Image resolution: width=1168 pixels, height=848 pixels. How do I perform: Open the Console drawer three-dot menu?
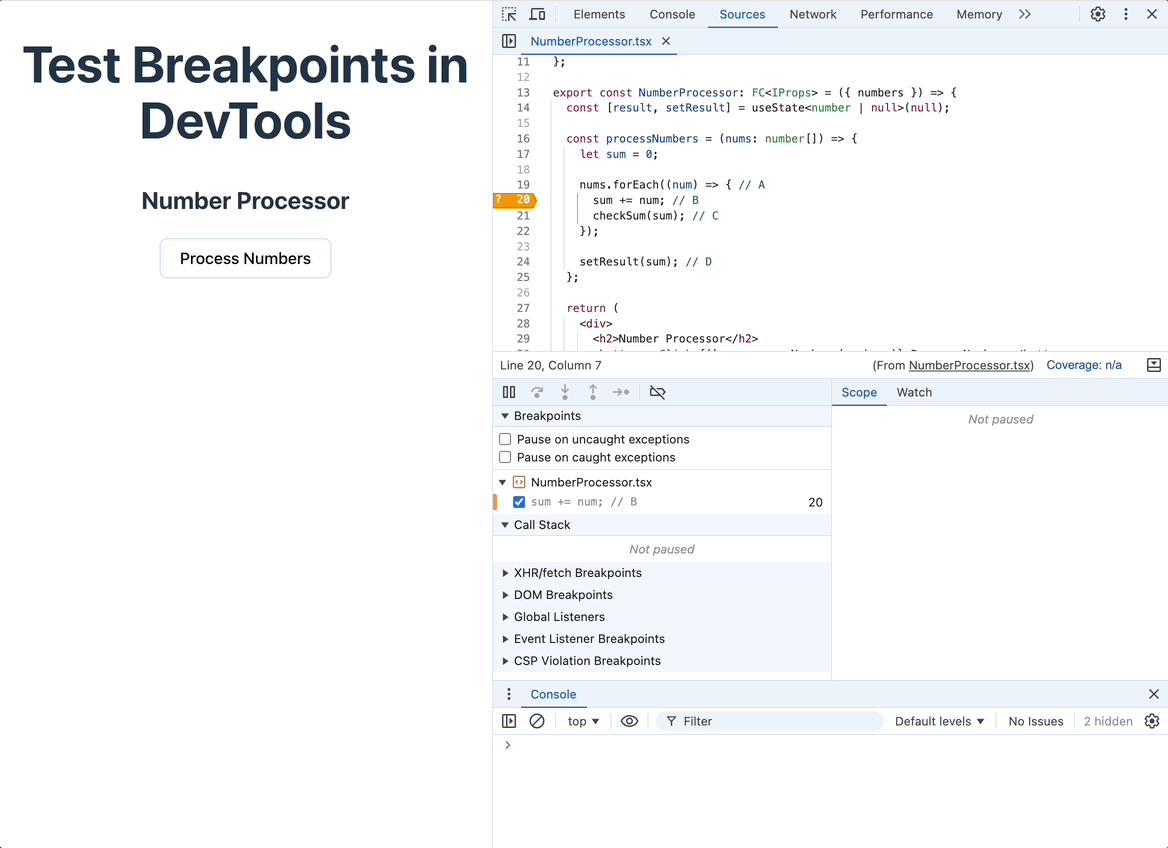[509, 694]
